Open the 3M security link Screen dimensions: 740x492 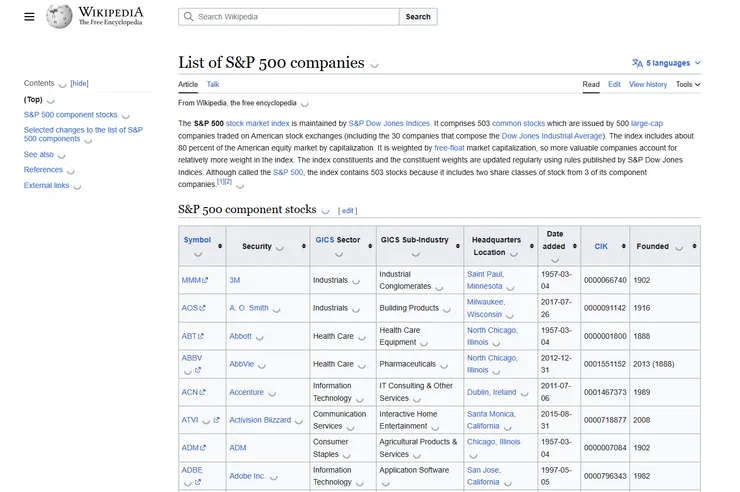pos(235,280)
